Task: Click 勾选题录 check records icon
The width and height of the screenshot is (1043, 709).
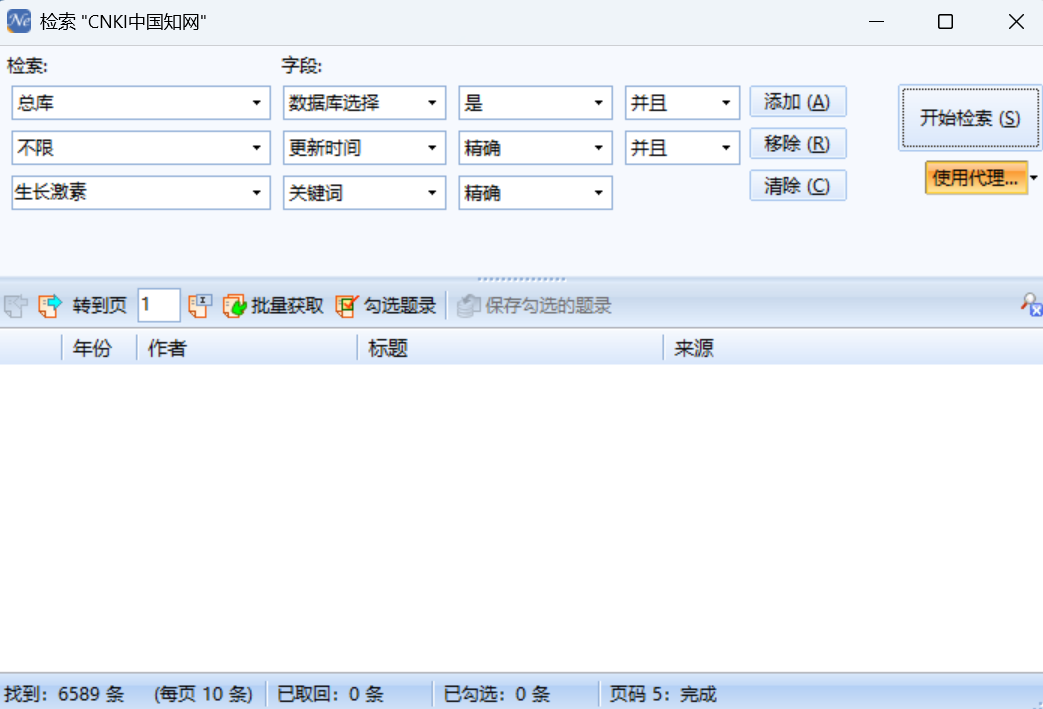Action: tap(347, 306)
